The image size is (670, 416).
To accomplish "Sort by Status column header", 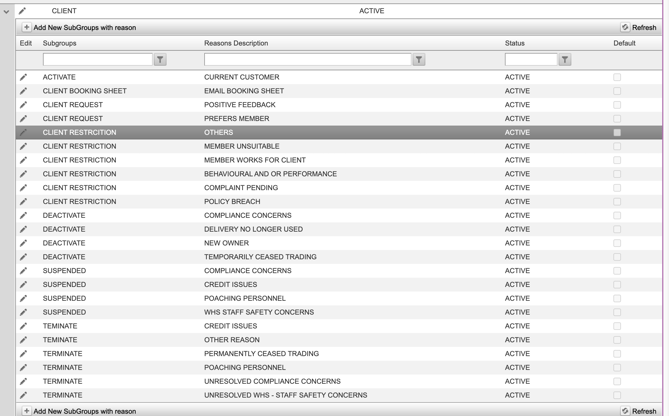I will [515, 43].
